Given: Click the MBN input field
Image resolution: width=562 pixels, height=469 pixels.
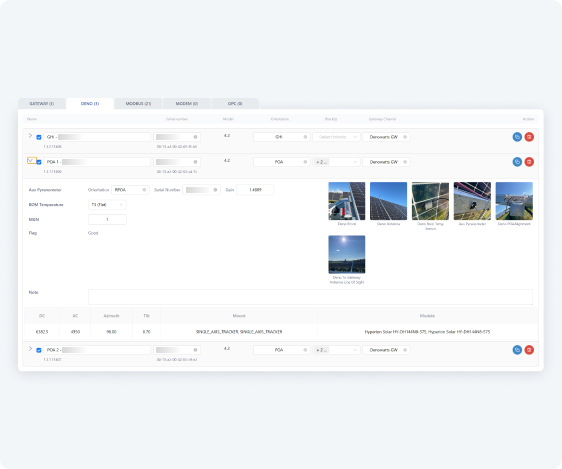Looking at the screenshot, I should point(107,219).
